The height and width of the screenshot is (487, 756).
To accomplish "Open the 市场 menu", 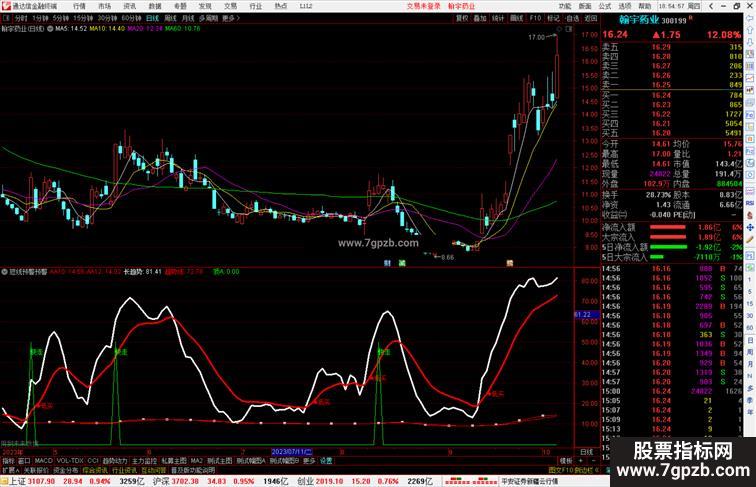I will click(x=104, y=6).
